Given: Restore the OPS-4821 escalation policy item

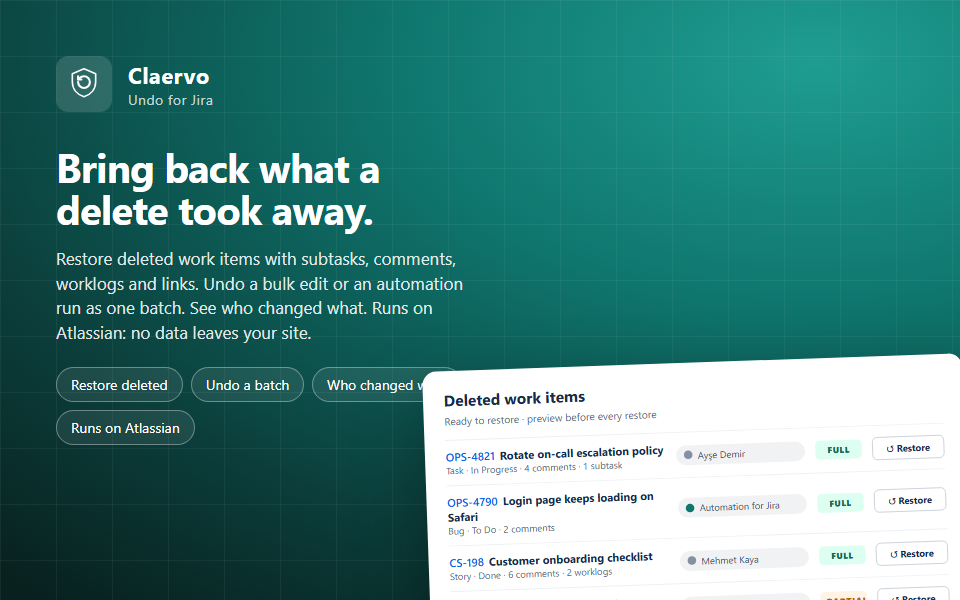Looking at the screenshot, I should pyautogui.click(x=908, y=448).
